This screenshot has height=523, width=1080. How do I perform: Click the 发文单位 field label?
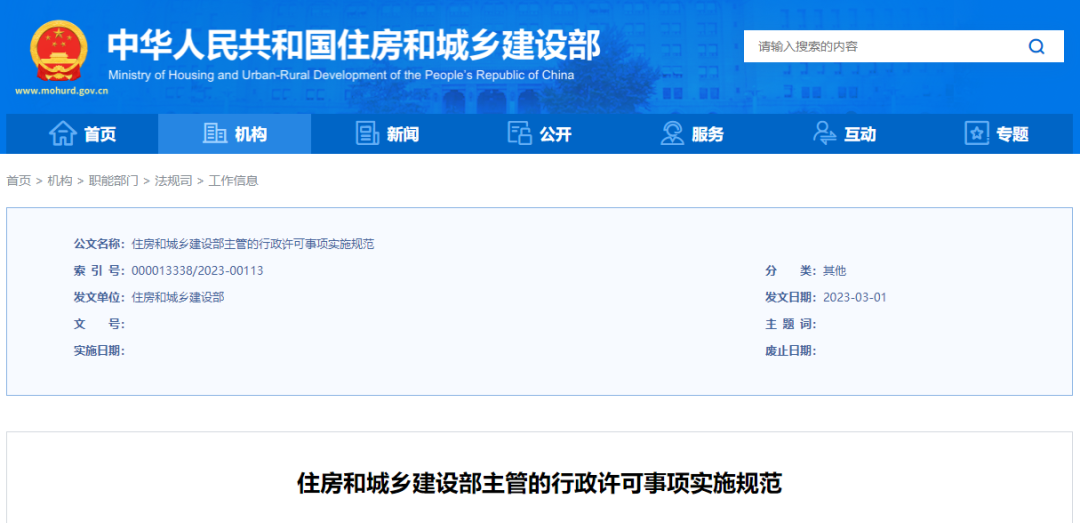[x=98, y=298]
